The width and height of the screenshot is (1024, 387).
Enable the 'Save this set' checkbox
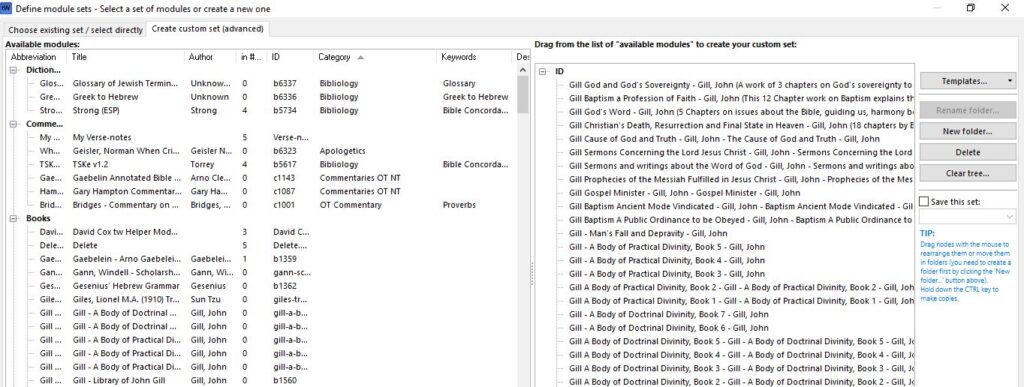click(924, 202)
